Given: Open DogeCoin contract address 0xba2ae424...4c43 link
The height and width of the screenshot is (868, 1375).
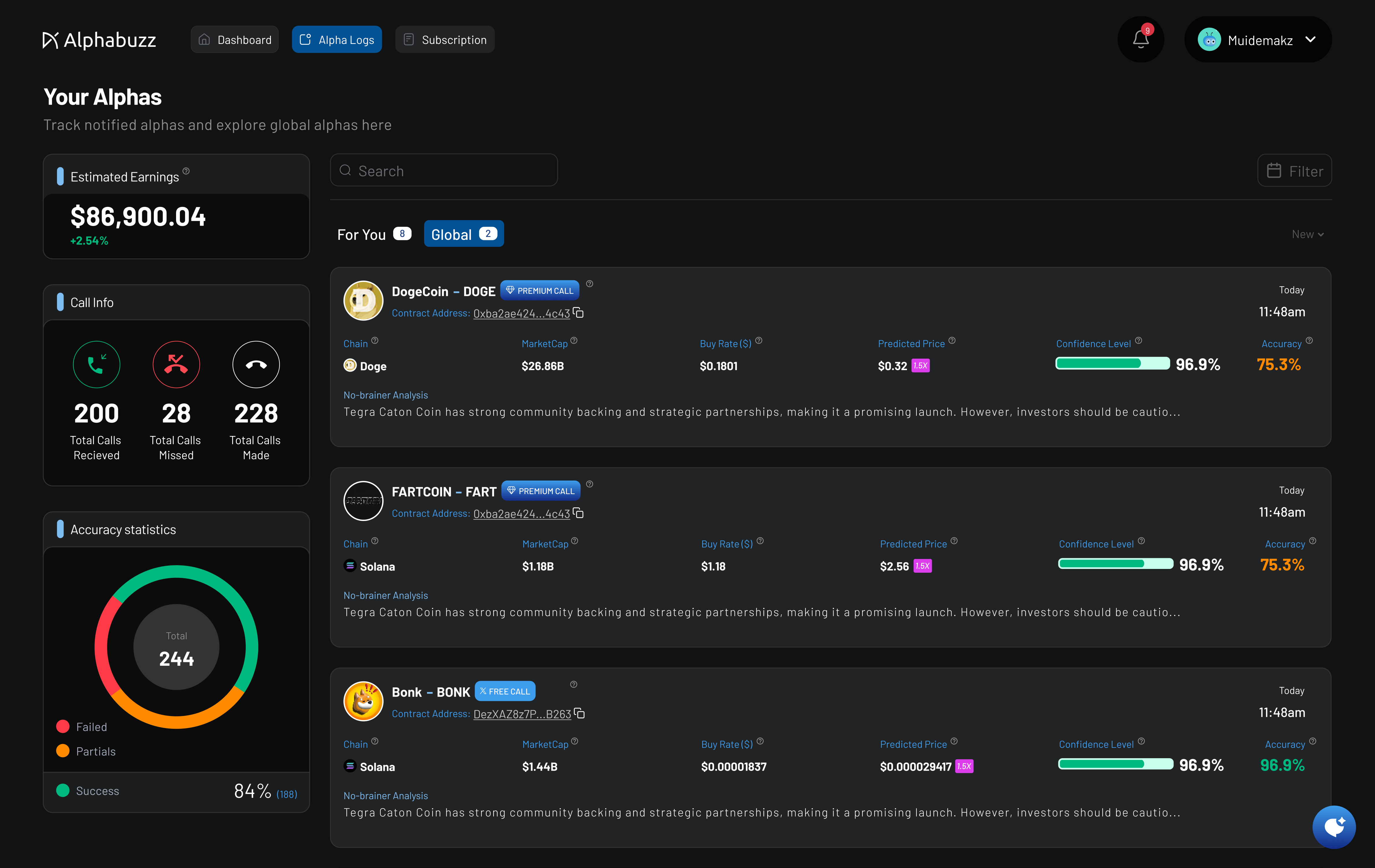Looking at the screenshot, I should click(x=521, y=313).
